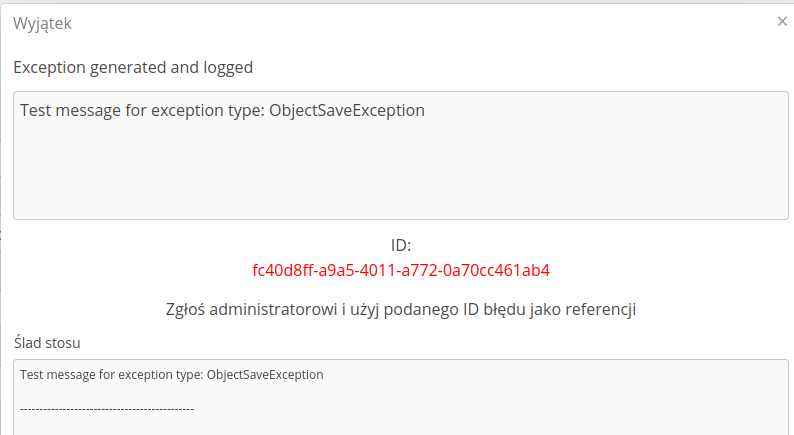This screenshot has height=435, width=794.
Task: Click the word 'logged' in the heading
Action: pos(228,68)
